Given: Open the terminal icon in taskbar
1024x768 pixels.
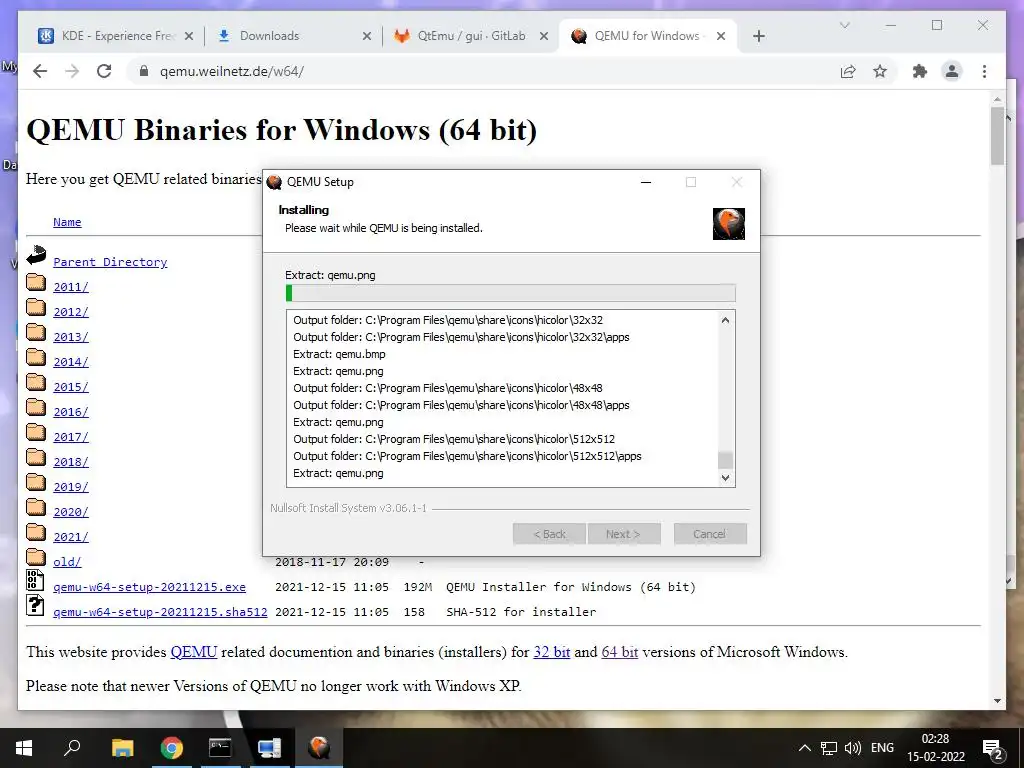Looking at the screenshot, I should [x=220, y=748].
